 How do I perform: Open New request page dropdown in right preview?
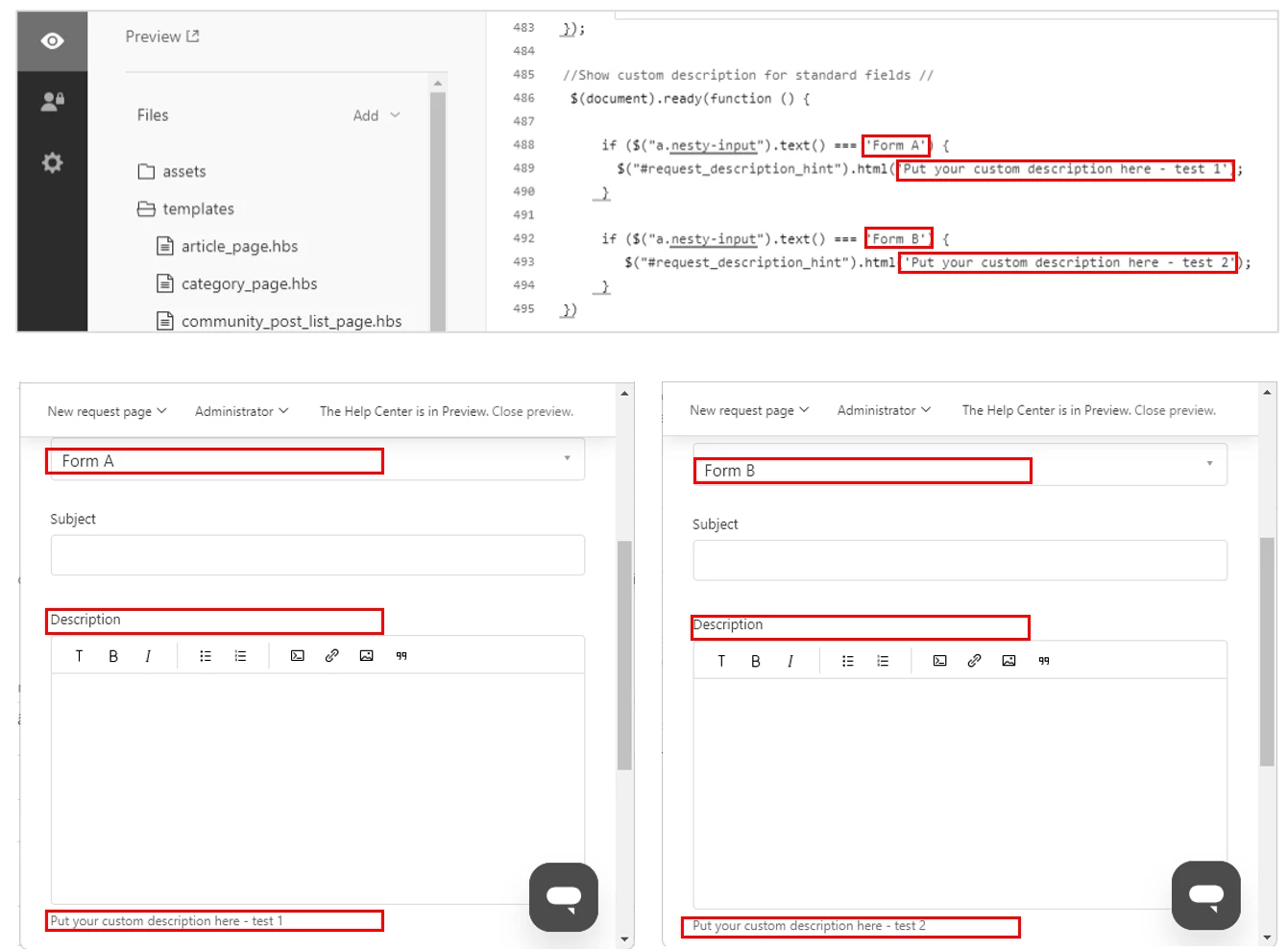coord(749,410)
